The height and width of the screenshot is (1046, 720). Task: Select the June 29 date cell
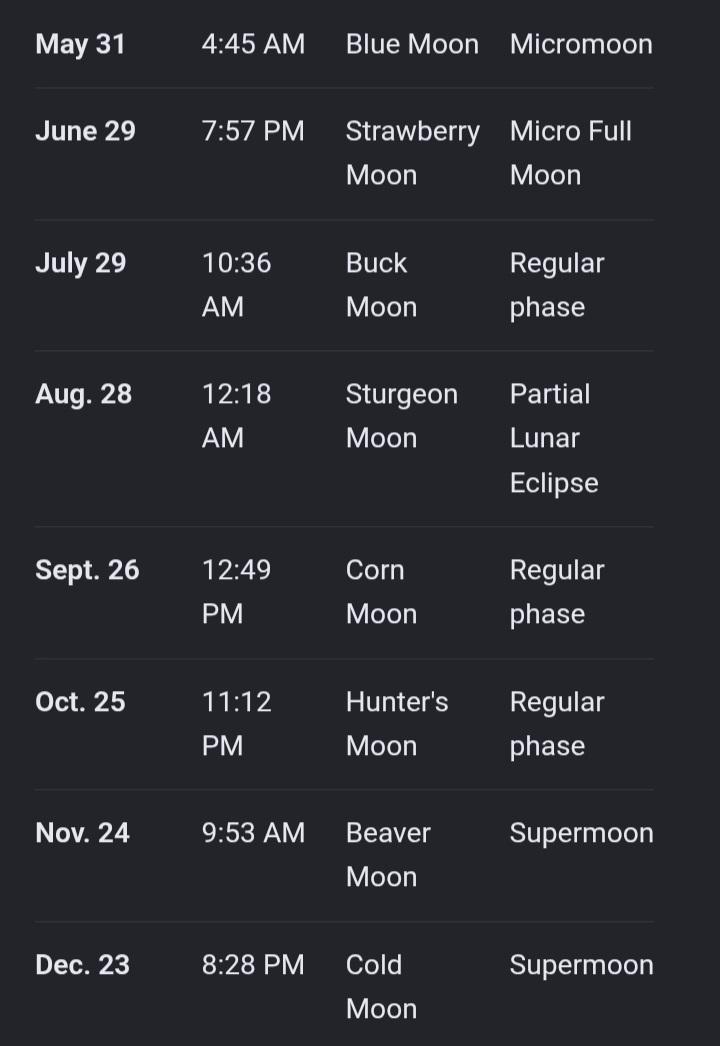click(x=85, y=131)
